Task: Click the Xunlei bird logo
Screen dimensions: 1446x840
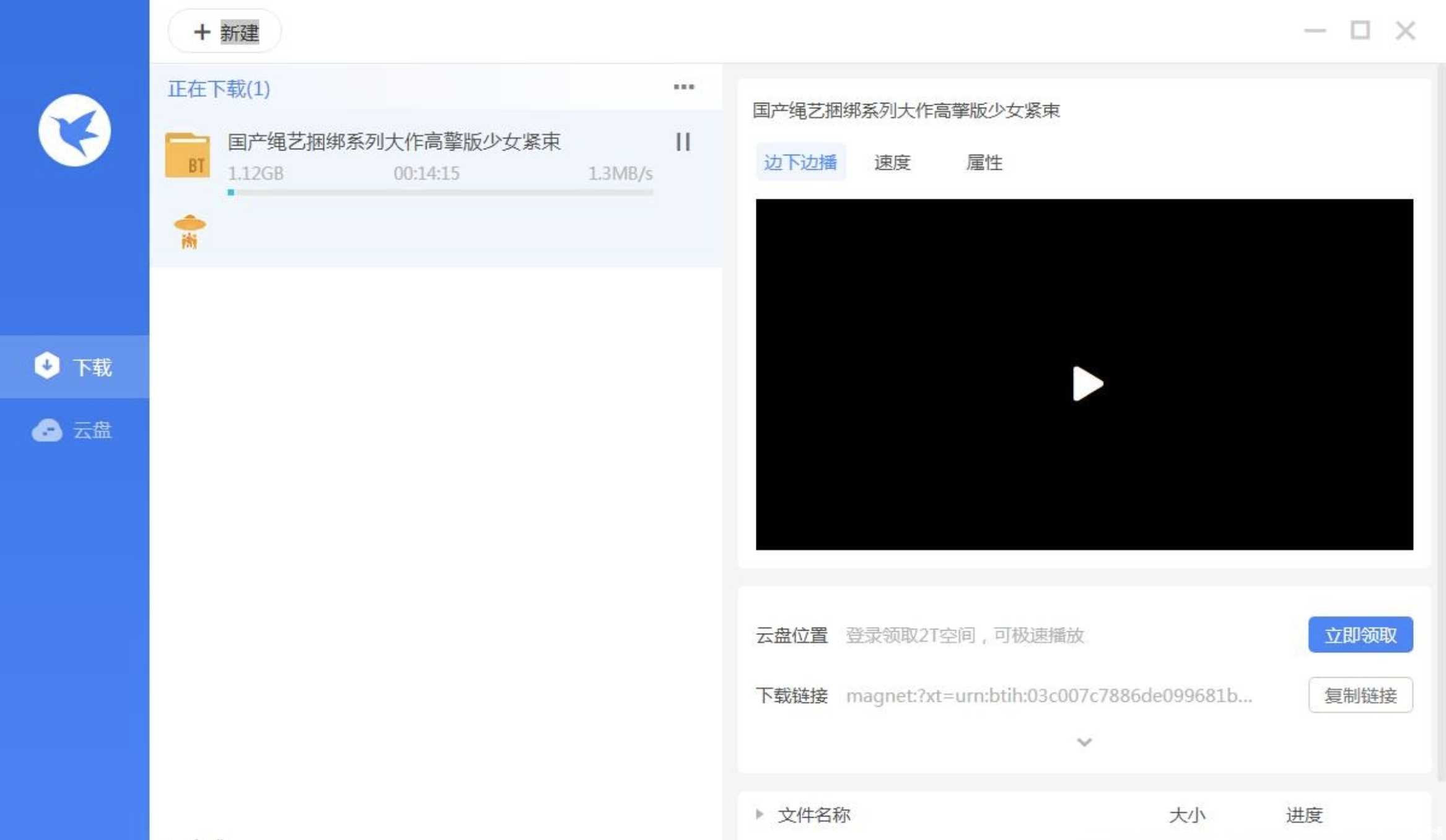Action: click(74, 130)
